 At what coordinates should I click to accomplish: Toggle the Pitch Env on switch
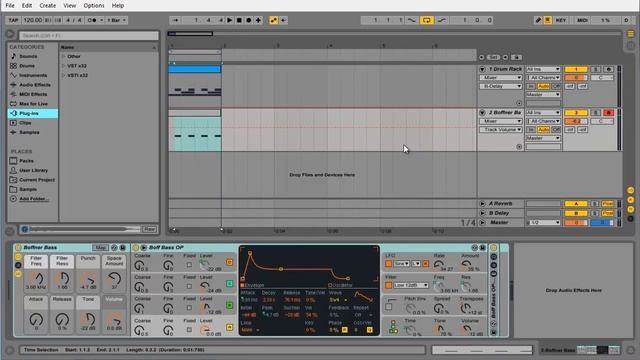[x=389, y=307]
